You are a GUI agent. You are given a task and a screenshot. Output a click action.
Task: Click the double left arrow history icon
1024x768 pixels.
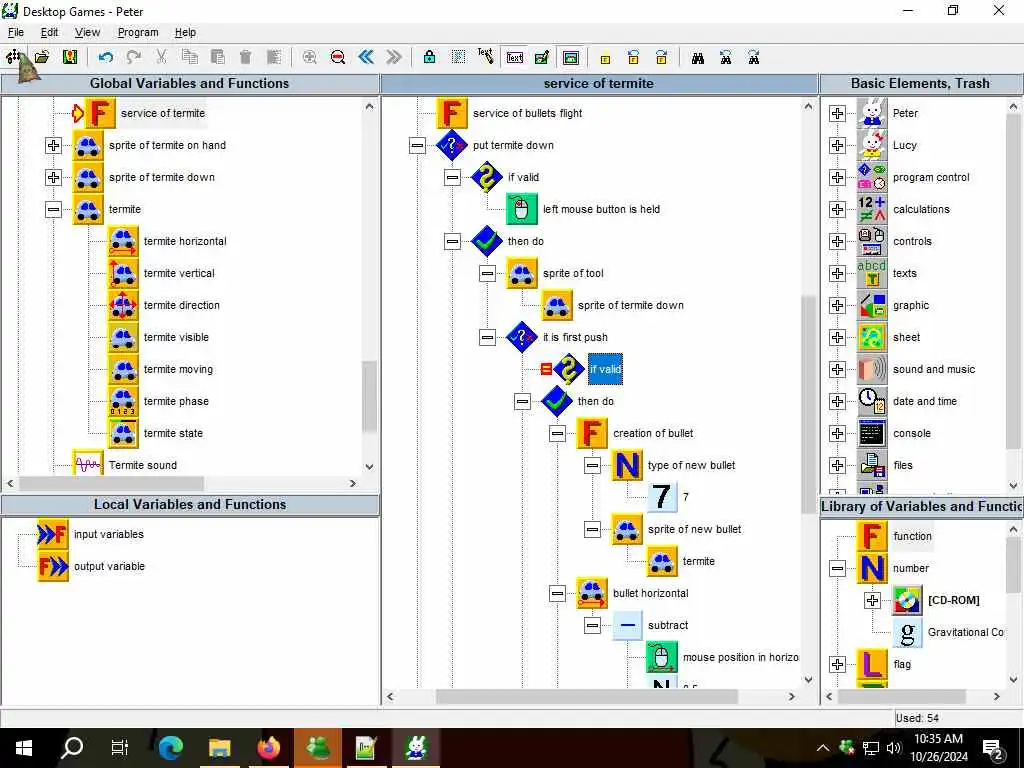click(366, 57)
